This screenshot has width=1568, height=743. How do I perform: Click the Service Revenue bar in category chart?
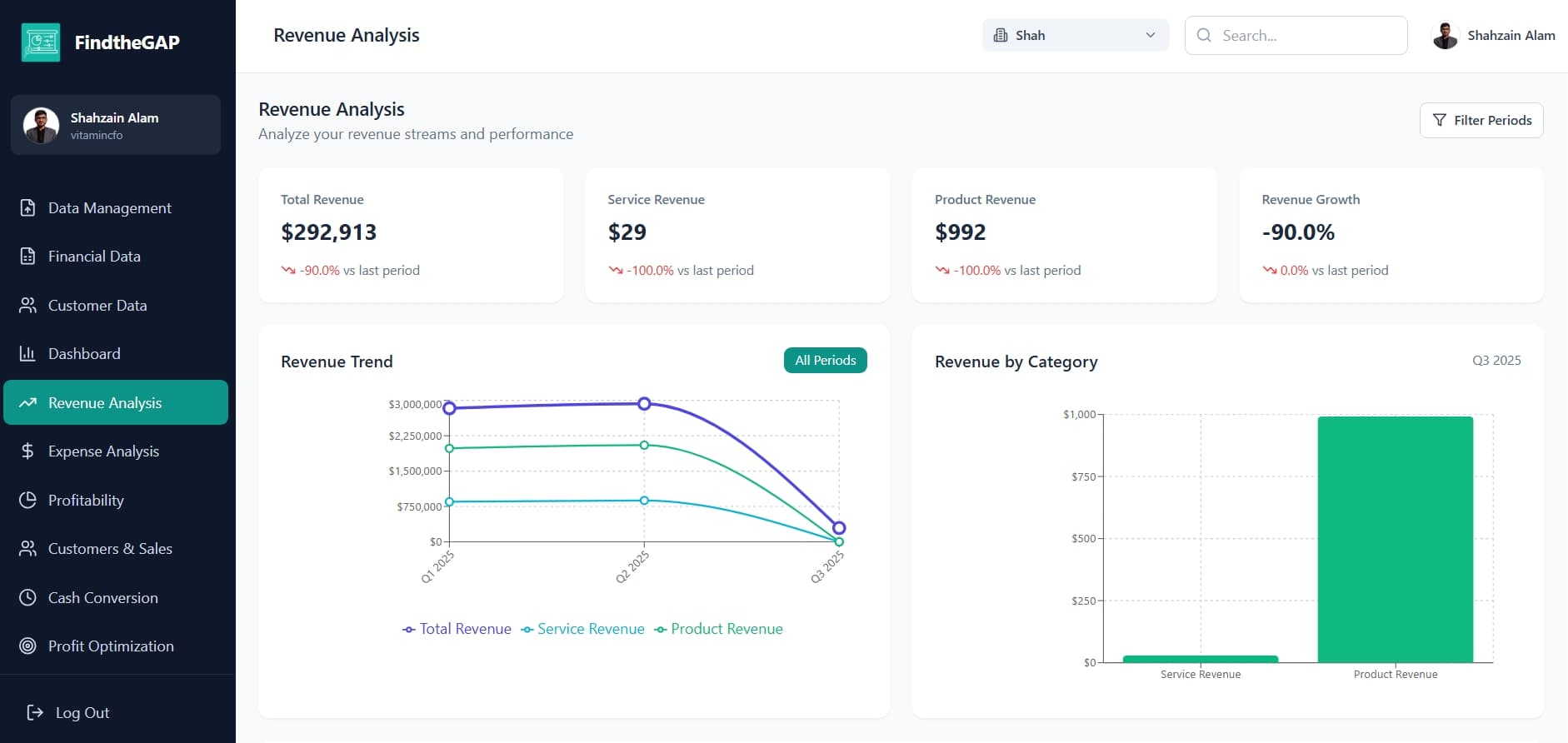[1201, 659]
